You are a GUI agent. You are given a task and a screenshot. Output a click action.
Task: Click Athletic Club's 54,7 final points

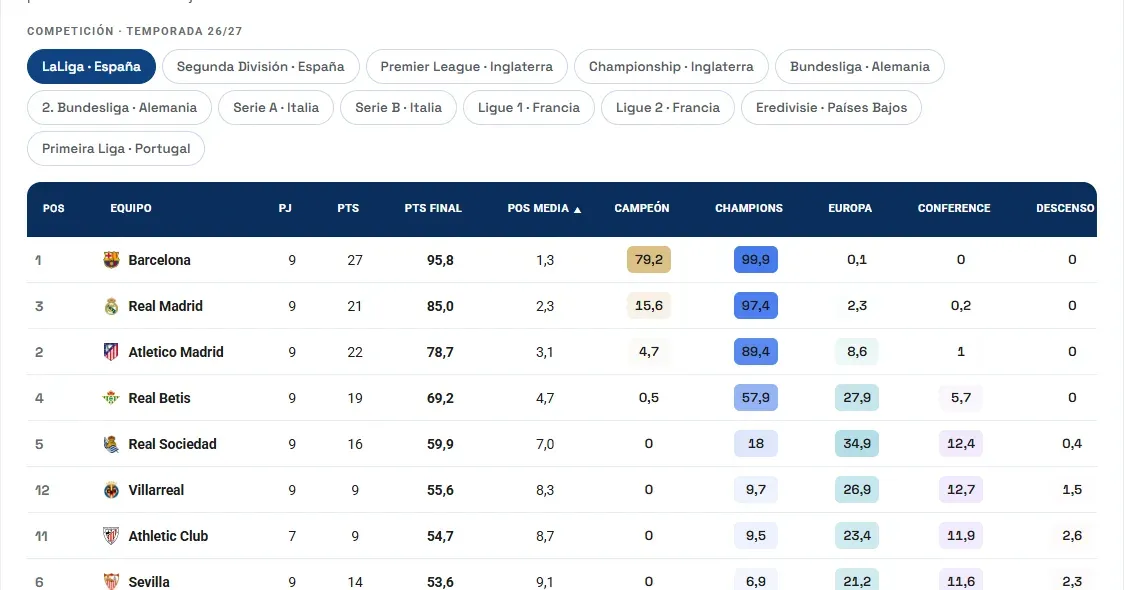coord(440,536)
